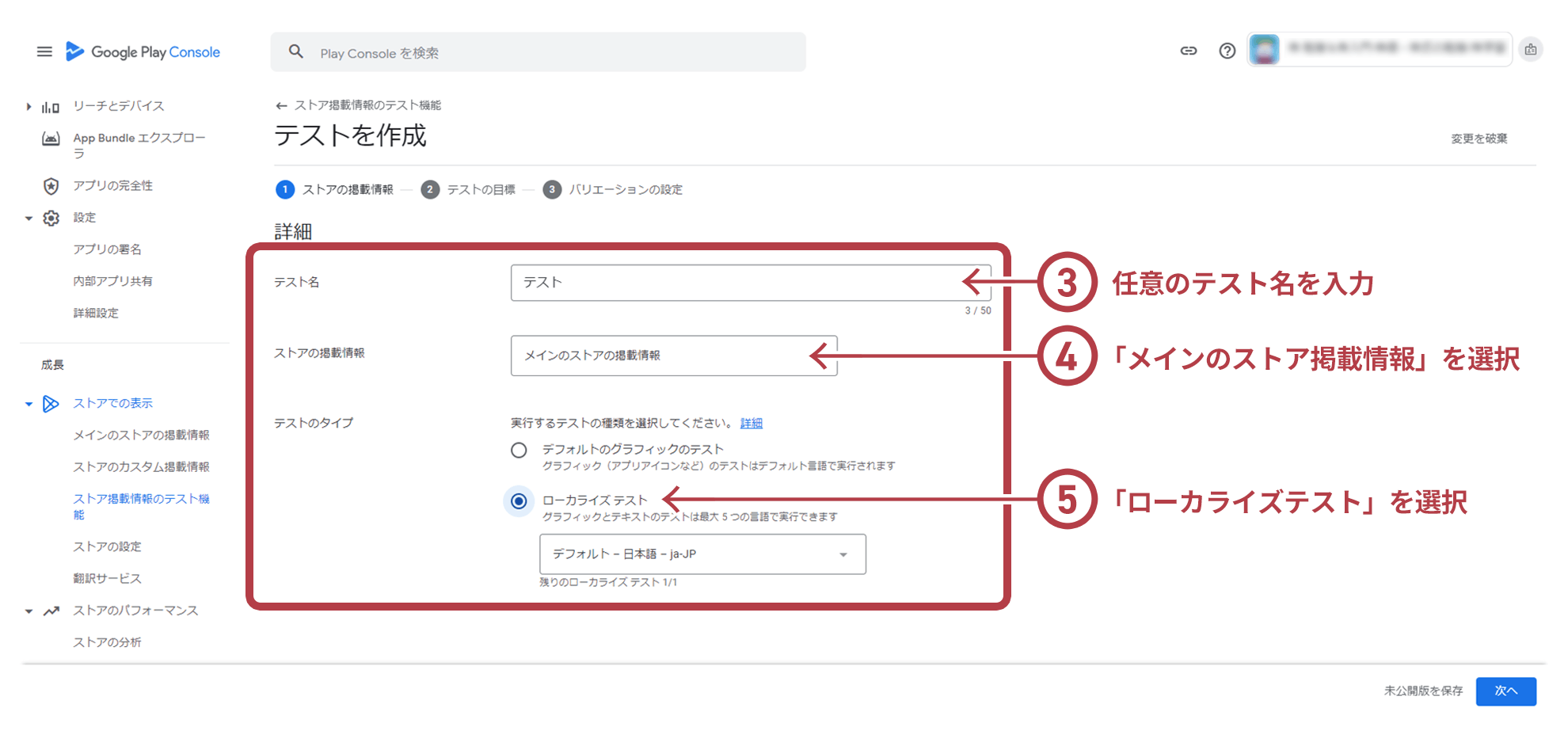Click the 次へ button

click(1505, 691)
